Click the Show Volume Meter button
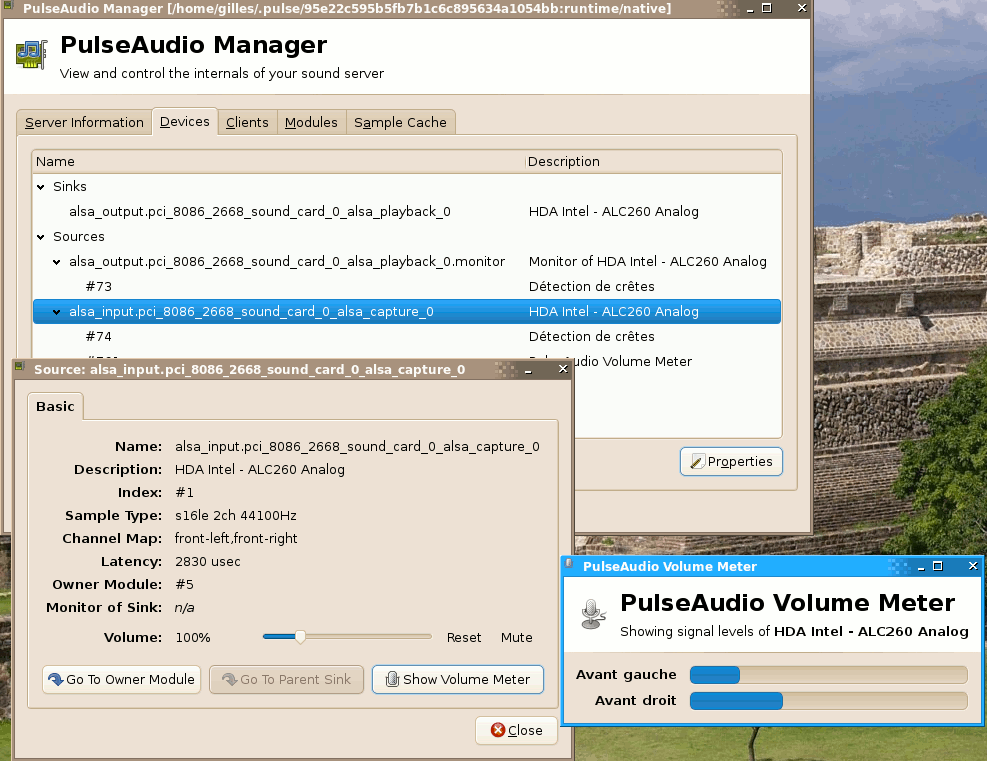Image resolution: width=987 pixels, height=761 pixels. (x=458, y=680)
